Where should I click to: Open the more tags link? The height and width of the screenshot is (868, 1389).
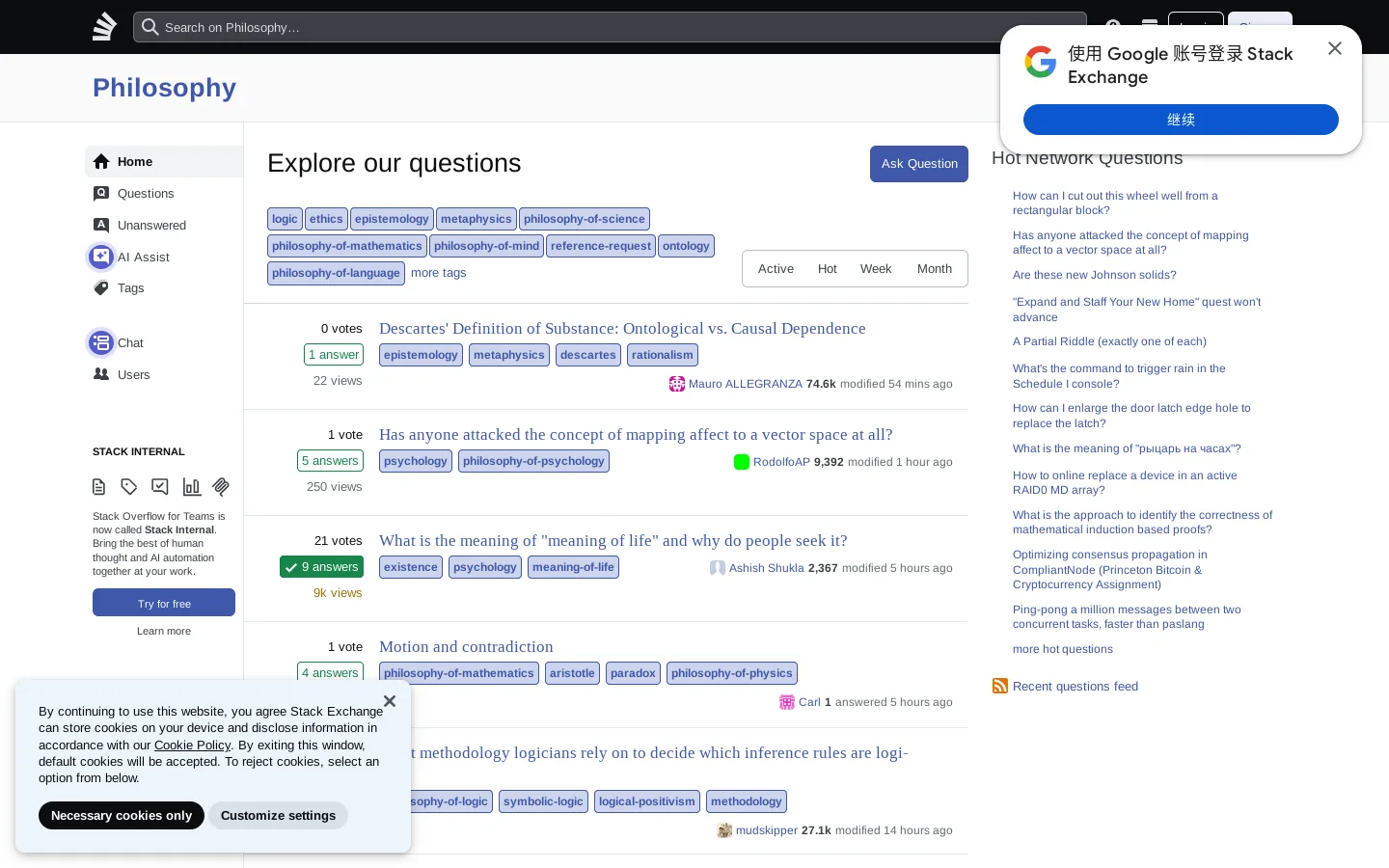click(439, 273)
